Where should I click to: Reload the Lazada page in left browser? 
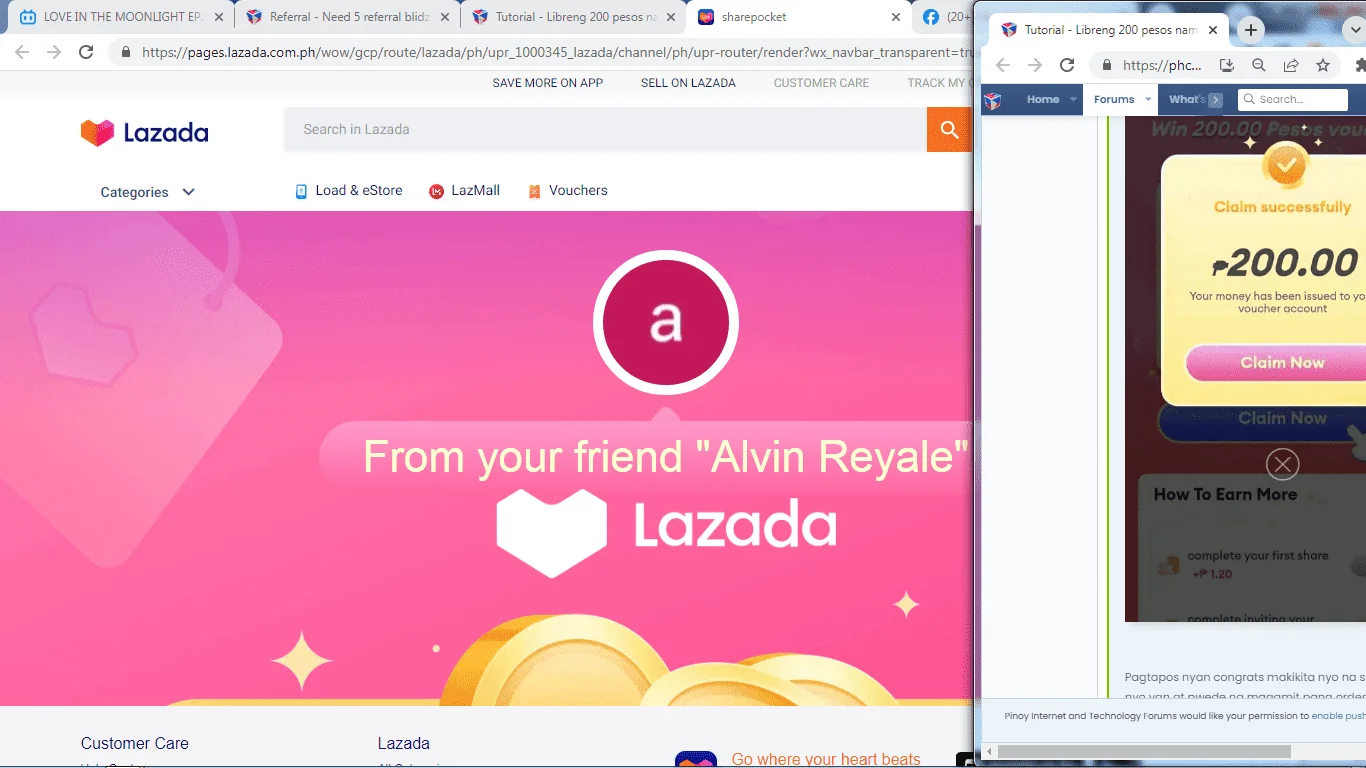pyautogui.click(x=86, y=52)
